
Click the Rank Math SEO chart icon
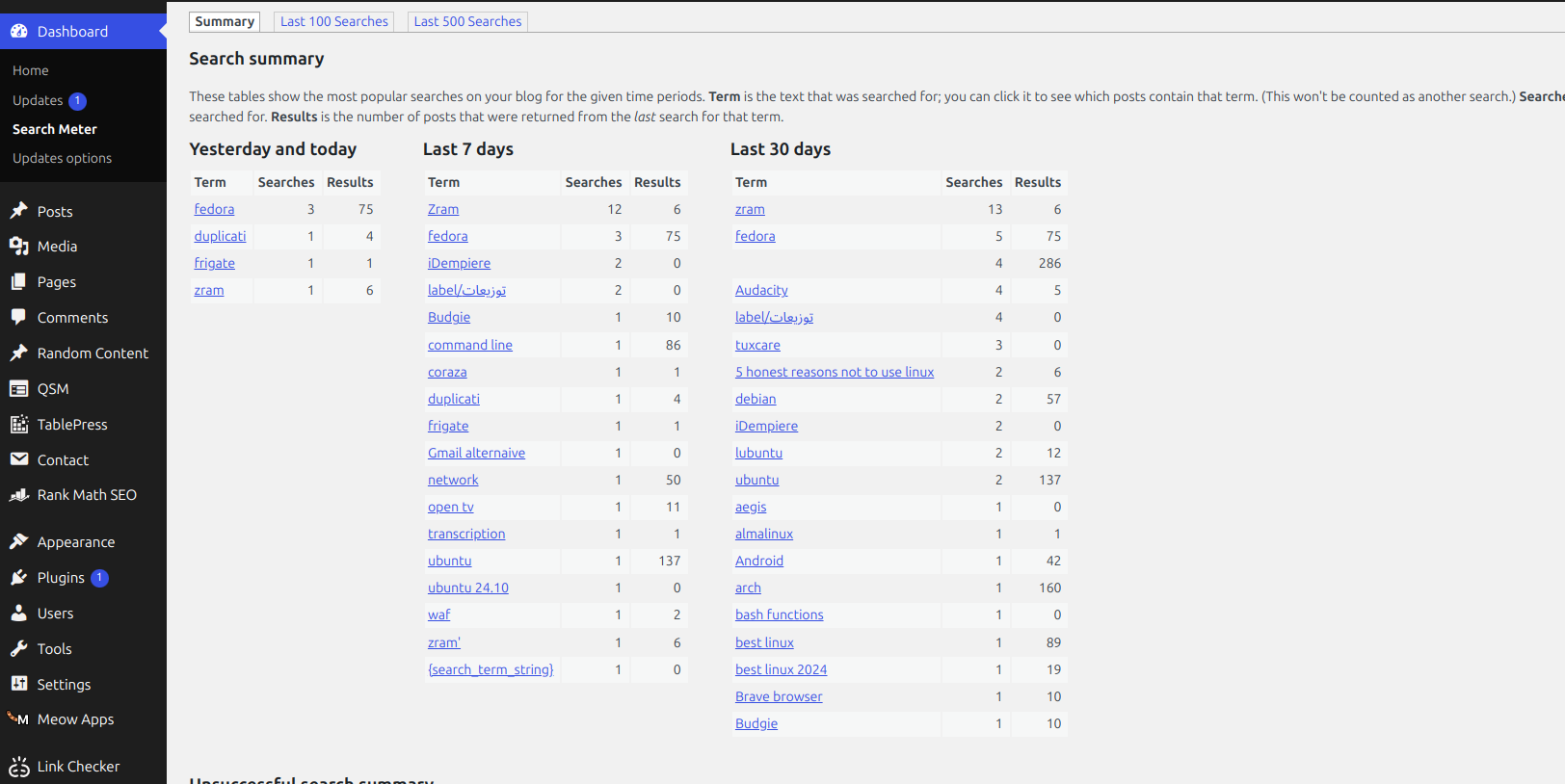(x=19, y=495)
